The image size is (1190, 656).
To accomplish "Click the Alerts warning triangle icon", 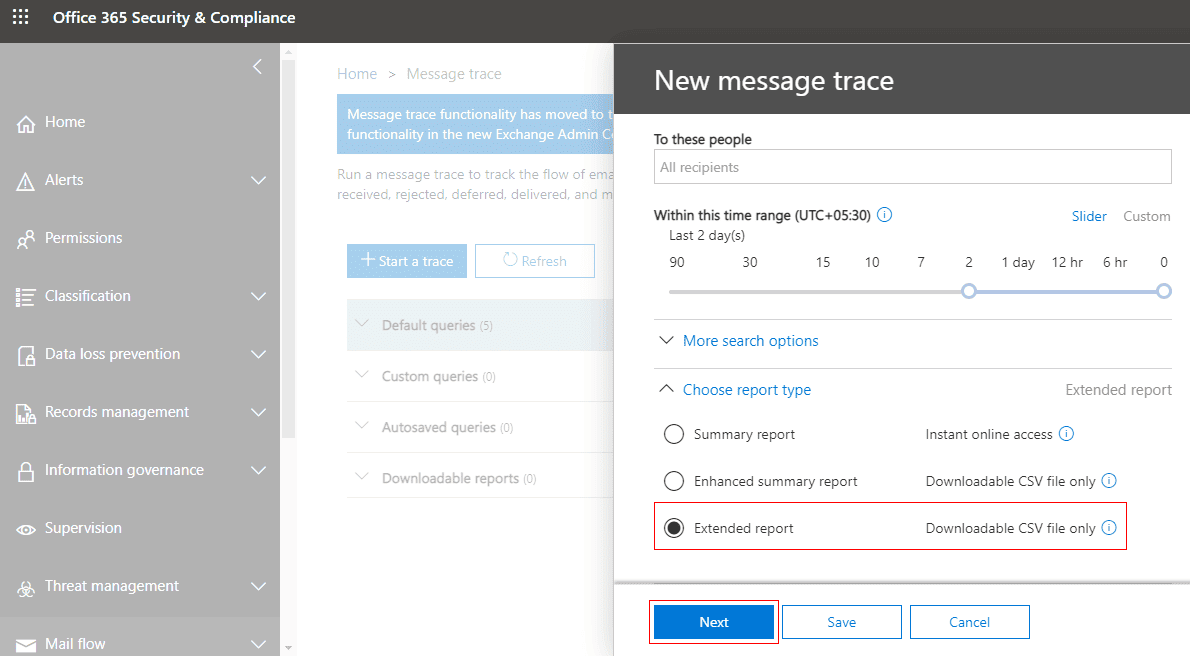I will point(26,181).
